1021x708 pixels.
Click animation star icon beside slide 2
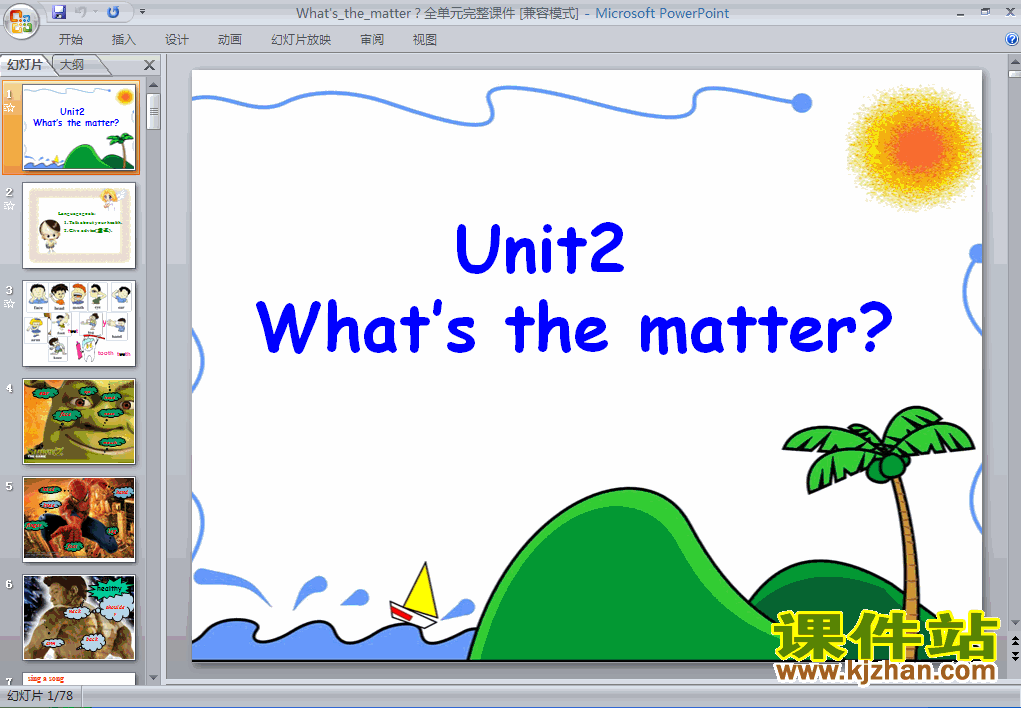[10, 206]
